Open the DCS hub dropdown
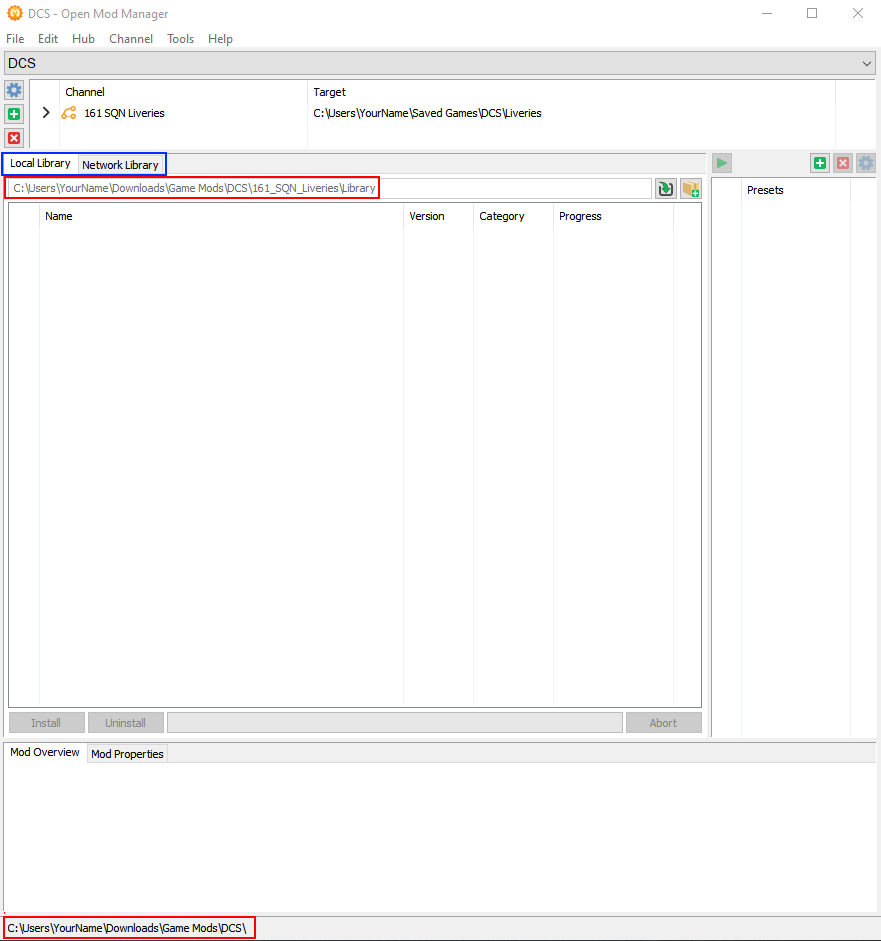This screenshot has width=881, height=941. click(x=869, y=62)
